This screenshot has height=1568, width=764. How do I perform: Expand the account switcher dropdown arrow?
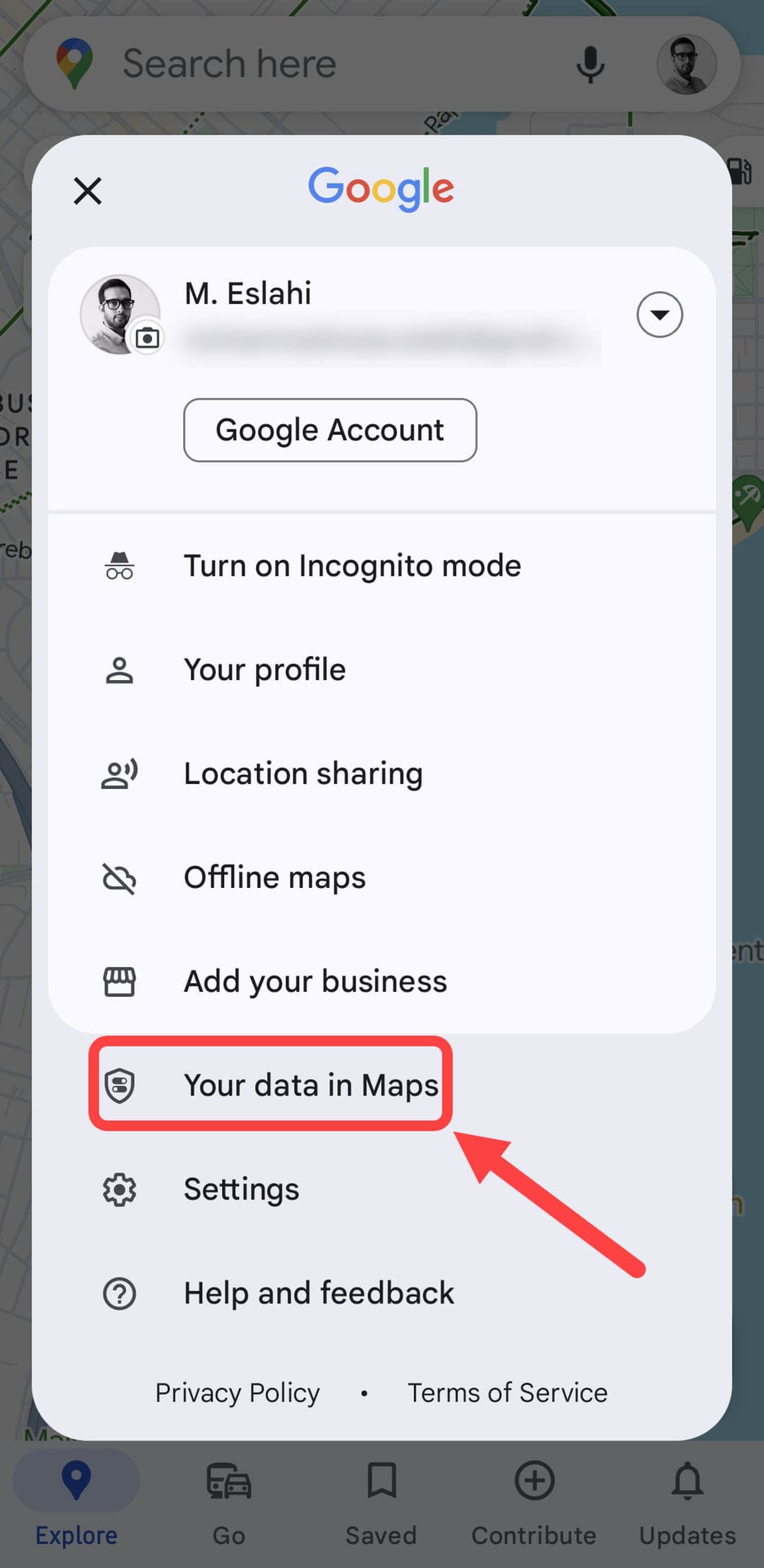[660, 314]
